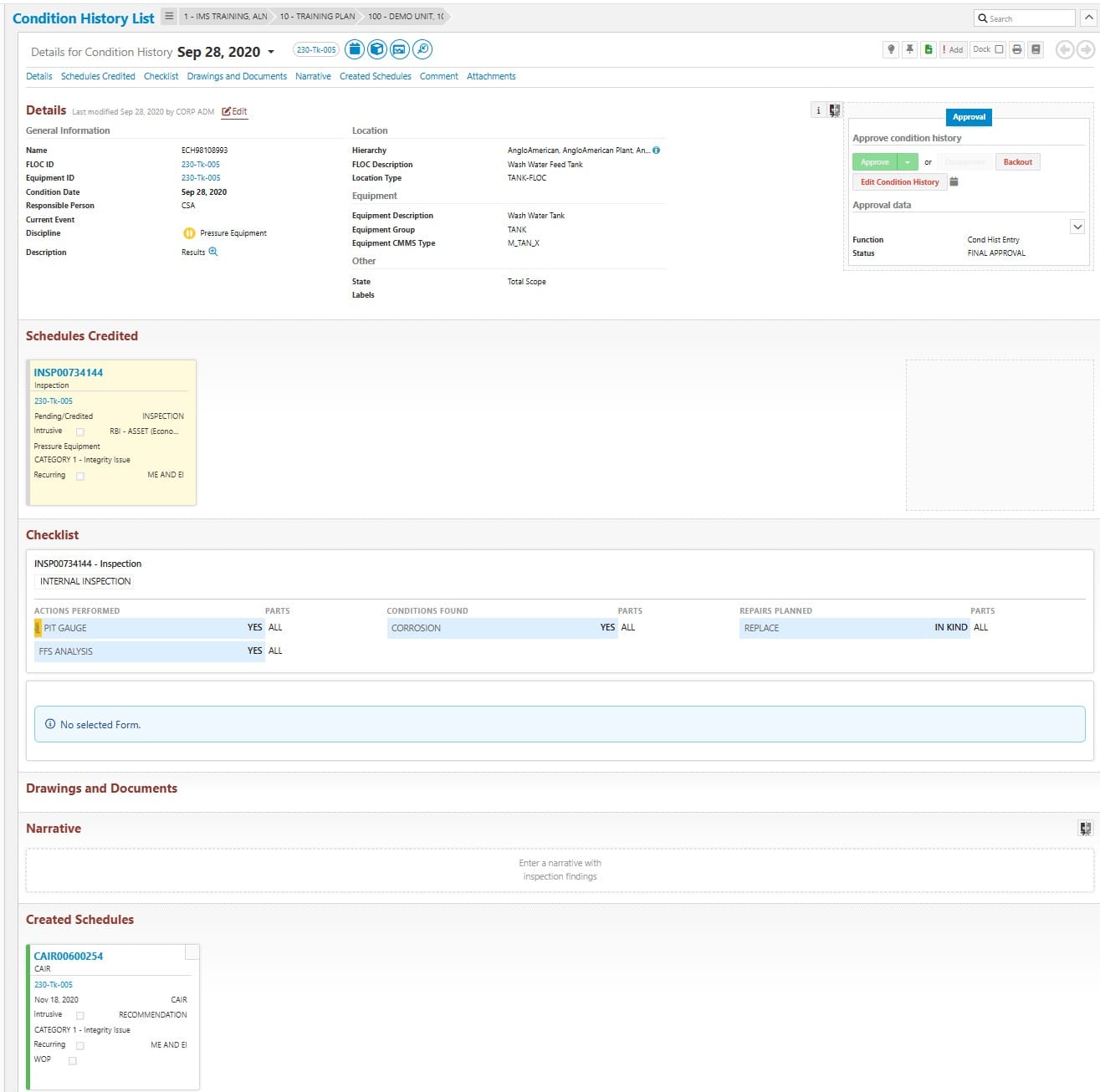Click the pin icon in the toolbar
Viewport: 1100px width, 1092px height.
pos(909,49)
